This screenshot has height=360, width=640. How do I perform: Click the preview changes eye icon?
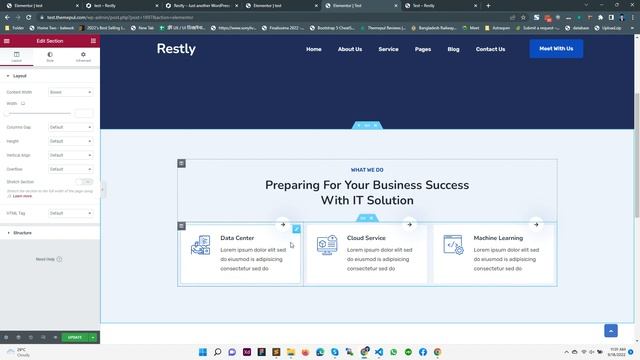pos(55,338)
